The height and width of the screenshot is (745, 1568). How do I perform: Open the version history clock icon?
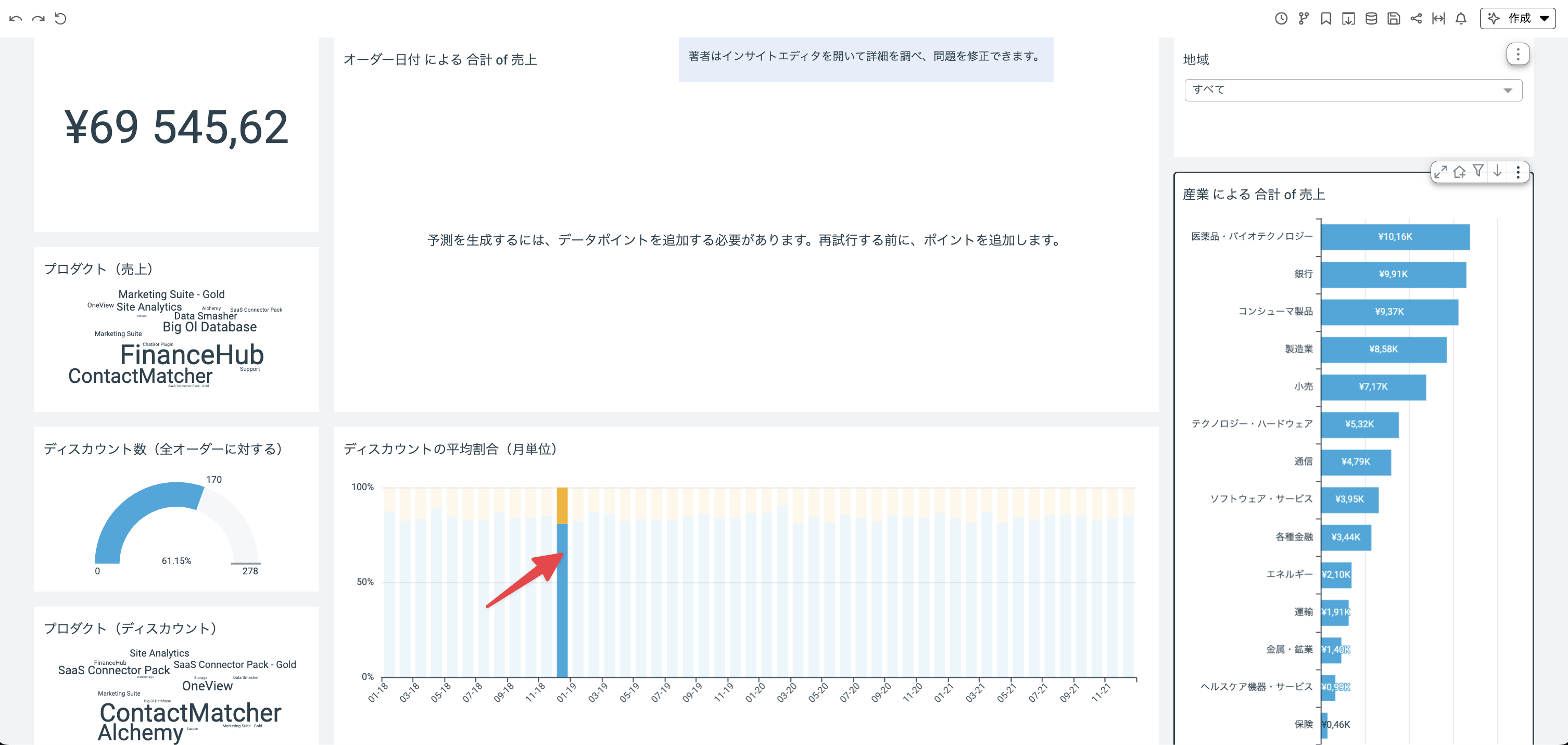pos(1283,19)
